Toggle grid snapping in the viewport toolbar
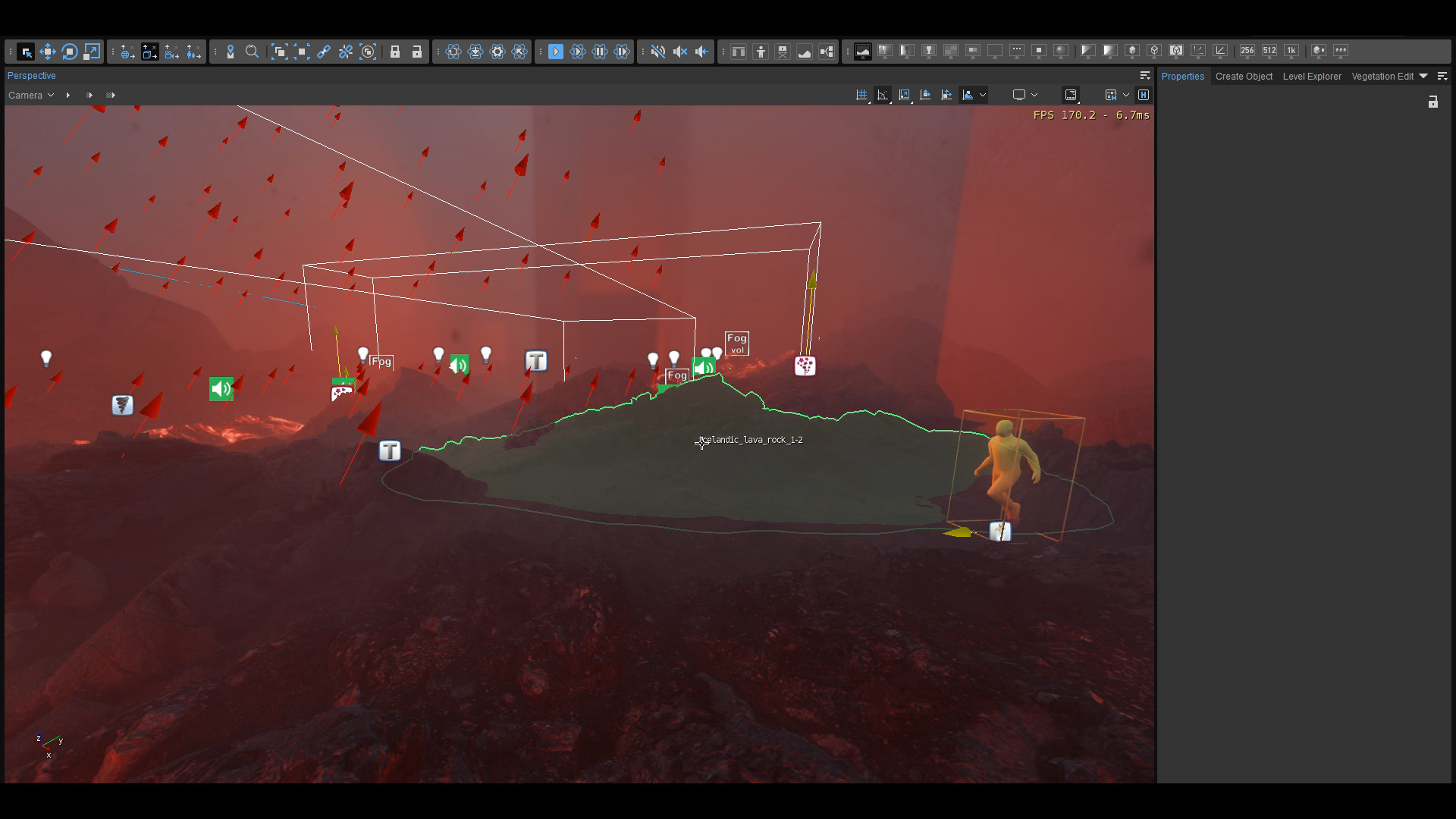Viewport: 1456px width, 819px height. click(x=861, y=95)
